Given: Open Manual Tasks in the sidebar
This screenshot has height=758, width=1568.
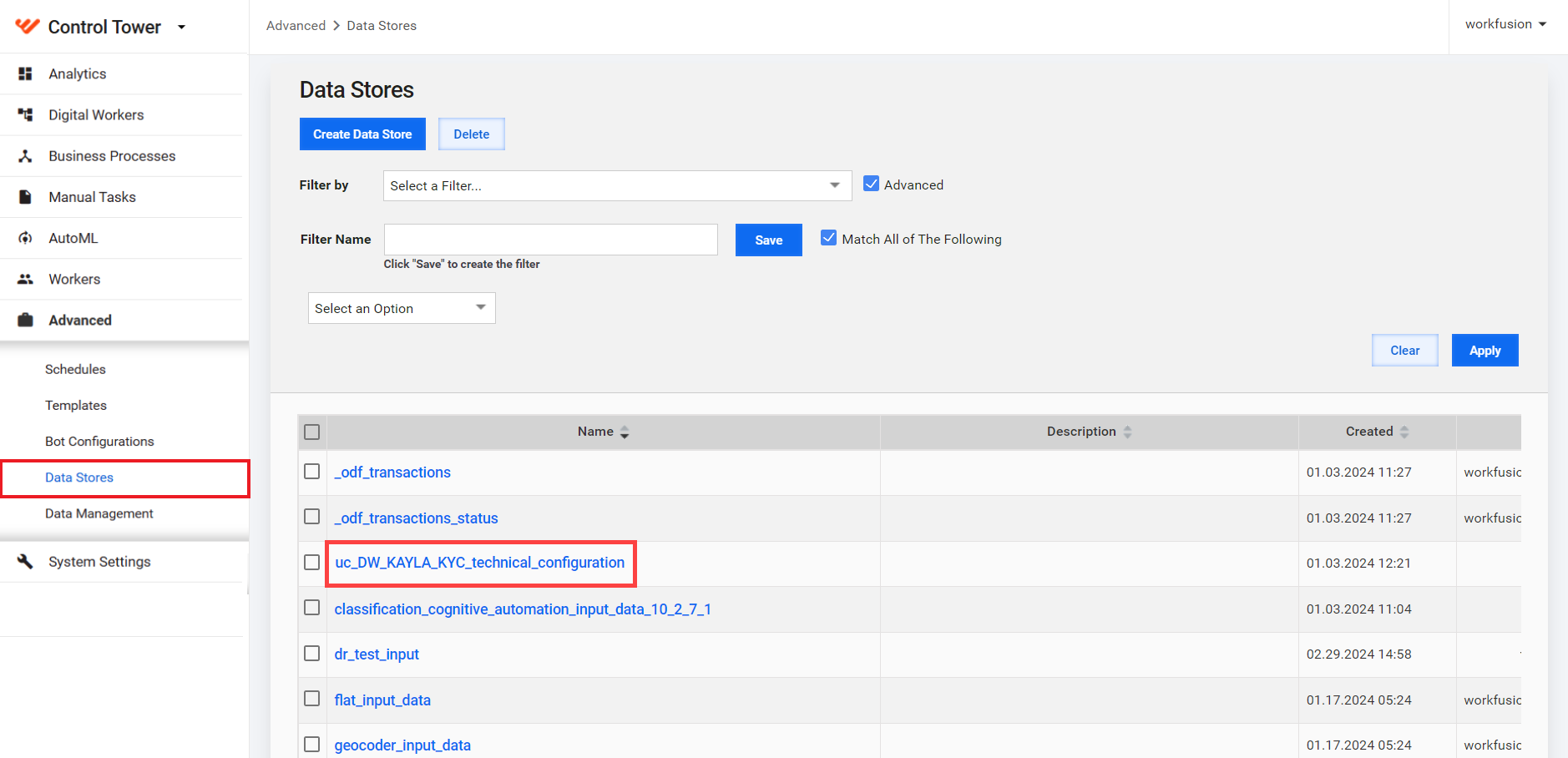Looking at the screenshot, I should click(x=92, y=197).
